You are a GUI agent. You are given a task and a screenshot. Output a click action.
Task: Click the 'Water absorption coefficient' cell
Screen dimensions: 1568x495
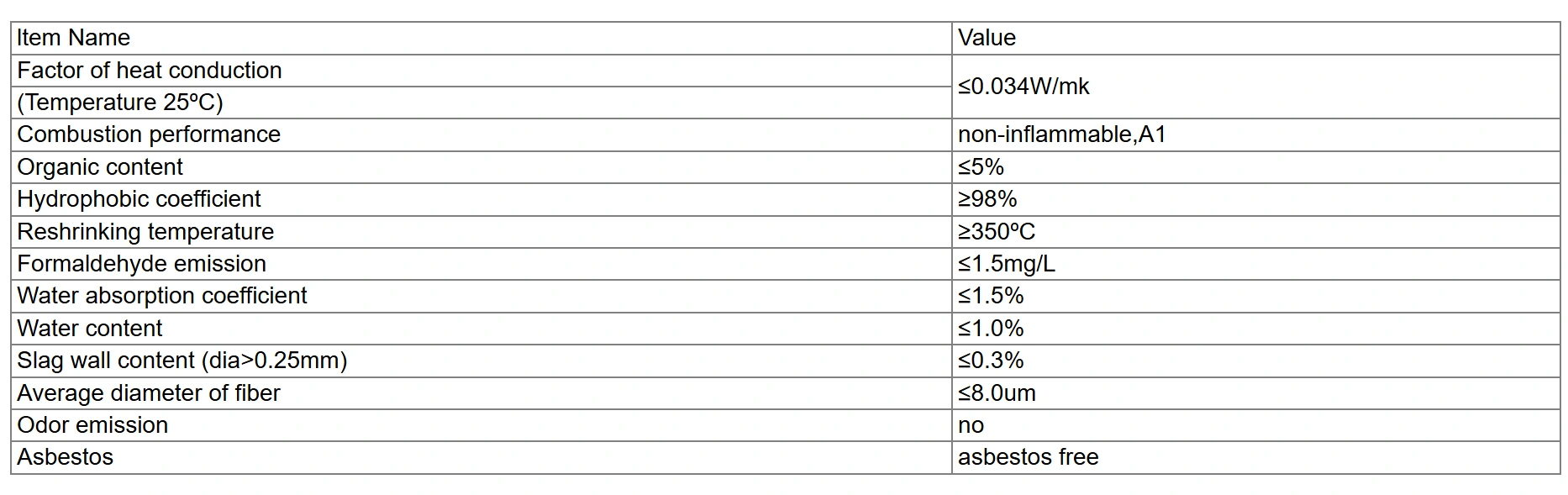click(162, 296)
